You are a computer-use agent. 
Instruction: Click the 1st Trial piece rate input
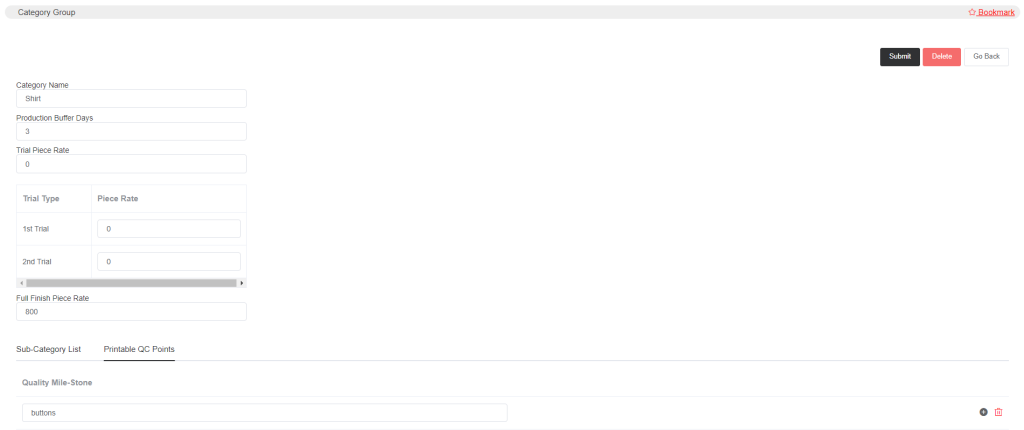169,229
